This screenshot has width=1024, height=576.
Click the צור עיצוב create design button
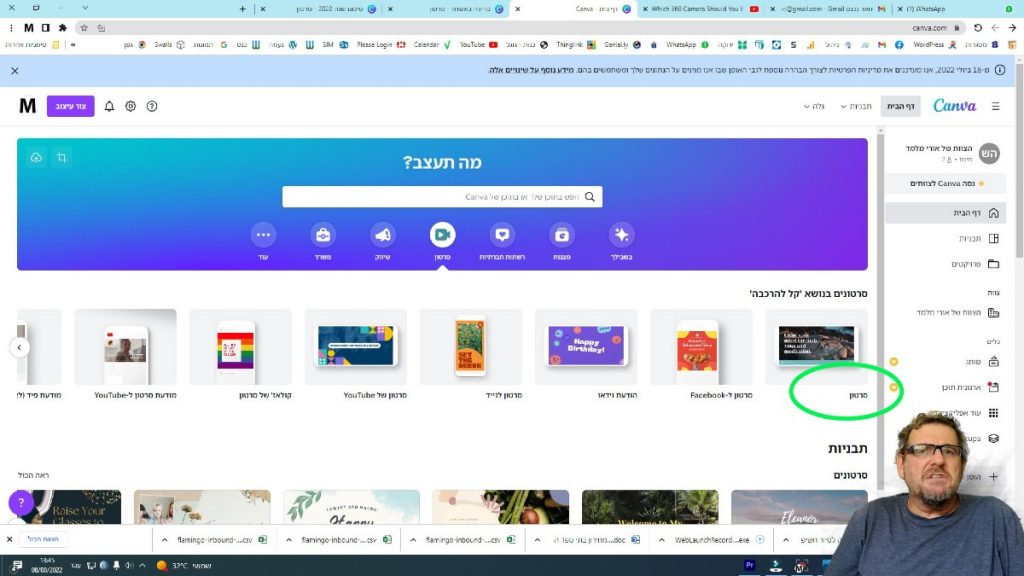click(71, 106)
